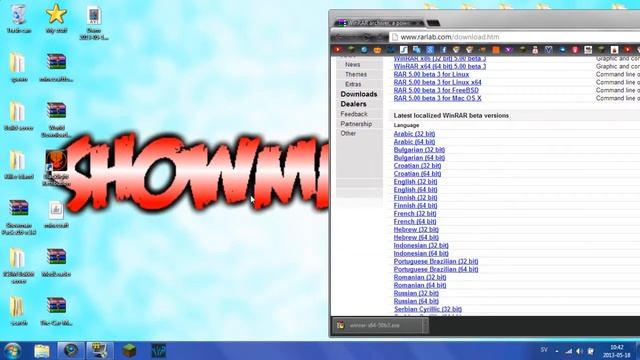Open a new browser tab

433,23
